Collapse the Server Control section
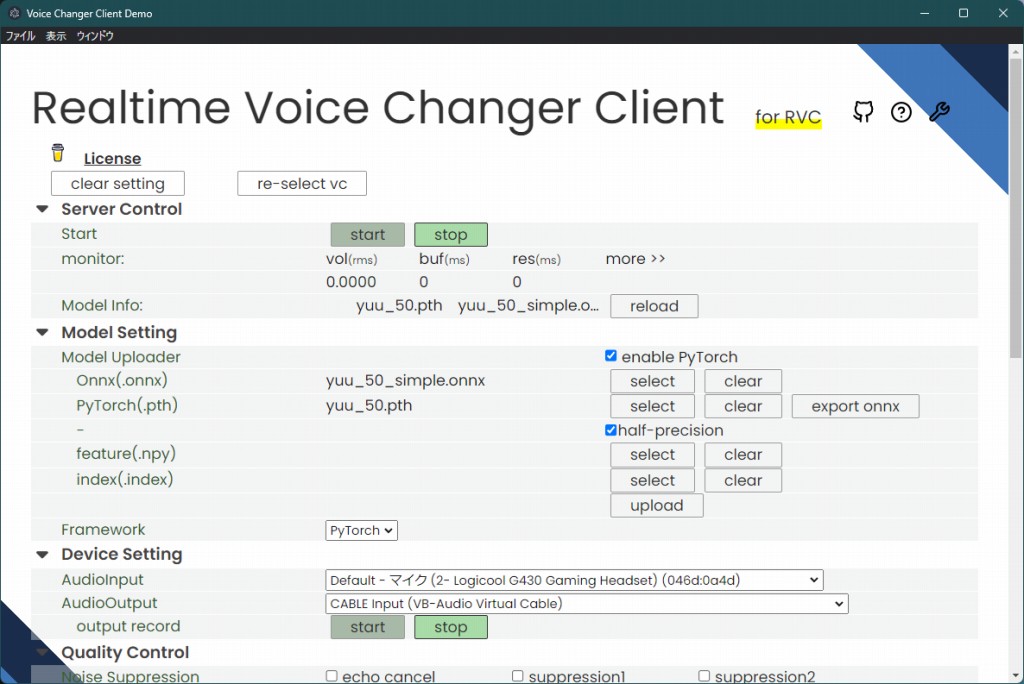This screenshot has height=684, width=1024. coord(41,208)
